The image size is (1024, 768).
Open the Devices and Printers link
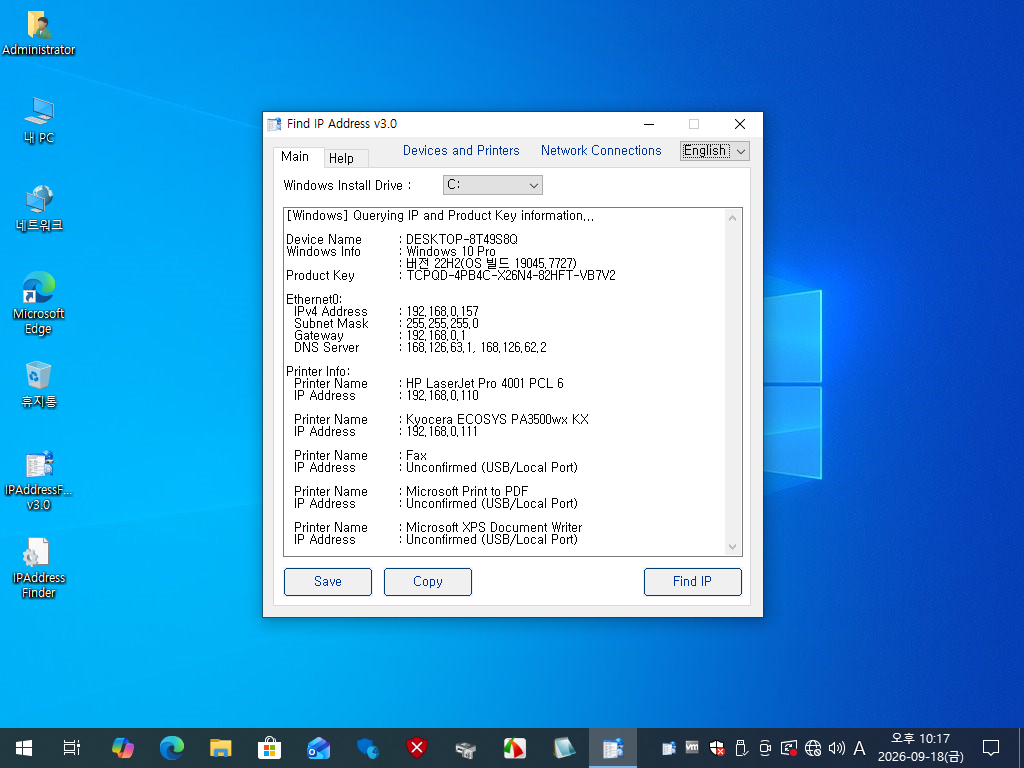pyautogui.click(x=461, y=150)
